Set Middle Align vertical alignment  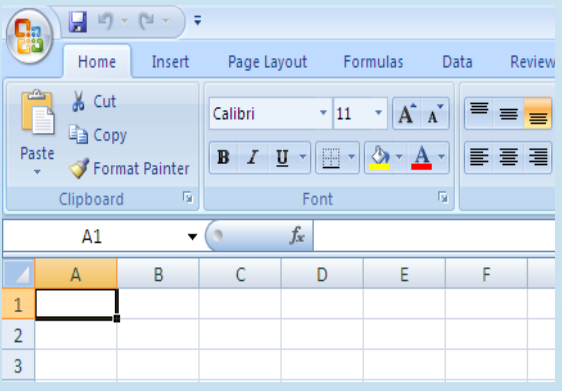[509, 113]
